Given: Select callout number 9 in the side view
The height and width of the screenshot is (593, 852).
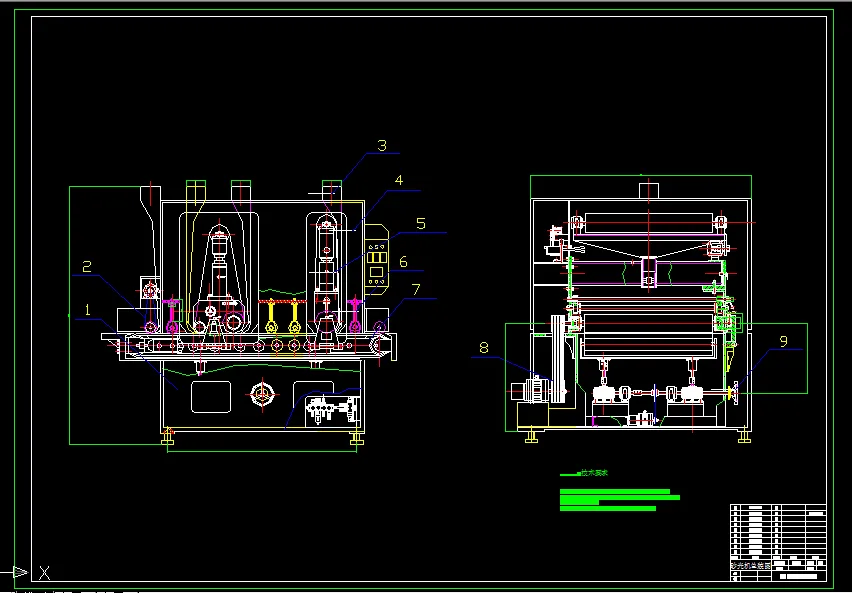Looking at the screenshot, I should click(x=783, y=341).
